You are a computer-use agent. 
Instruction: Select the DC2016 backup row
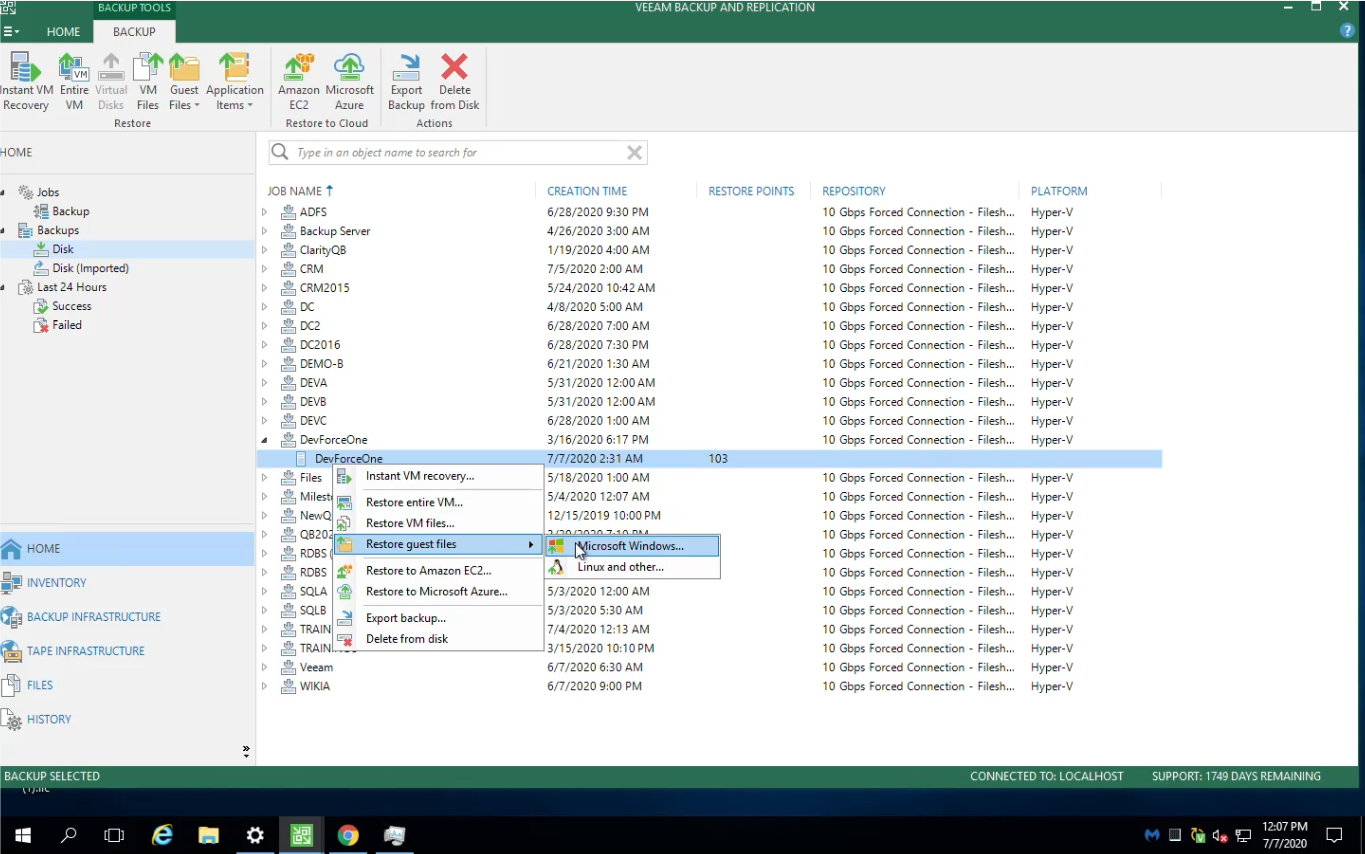(709, 345)
